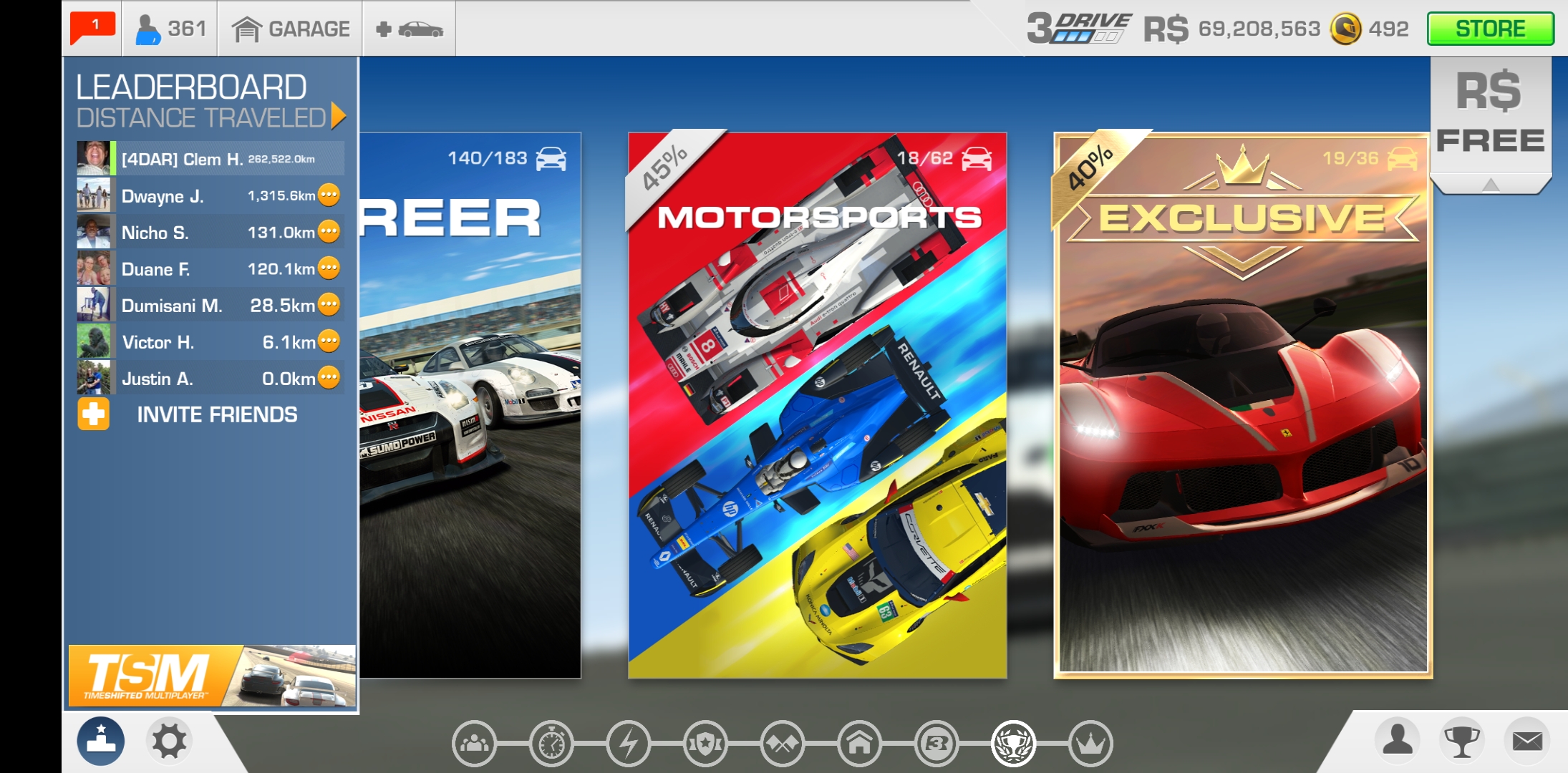
Task: Open the star shield badge section
Action: 705,744
